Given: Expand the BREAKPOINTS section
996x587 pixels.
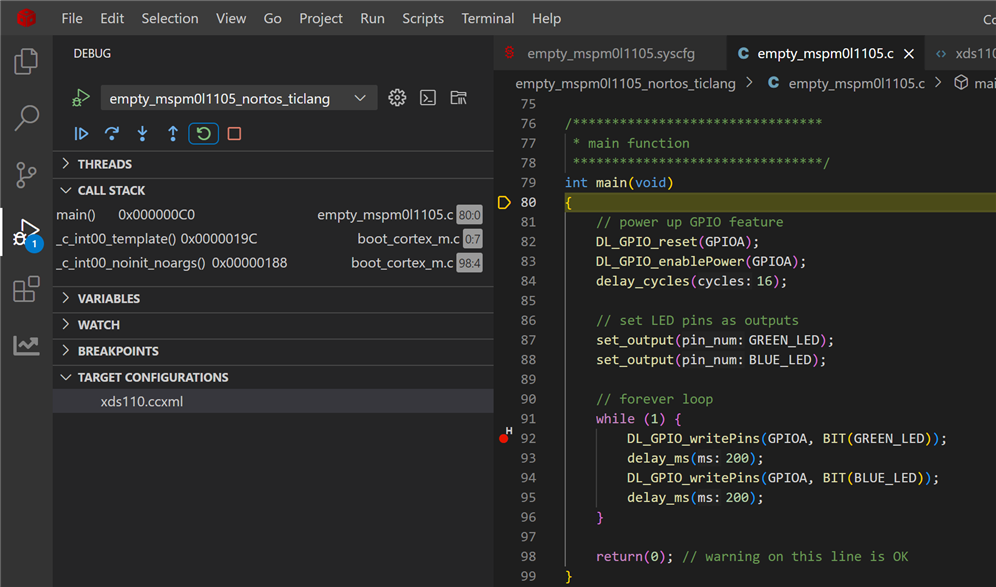Looking at the screenshot, I should (x=273, y=351).
